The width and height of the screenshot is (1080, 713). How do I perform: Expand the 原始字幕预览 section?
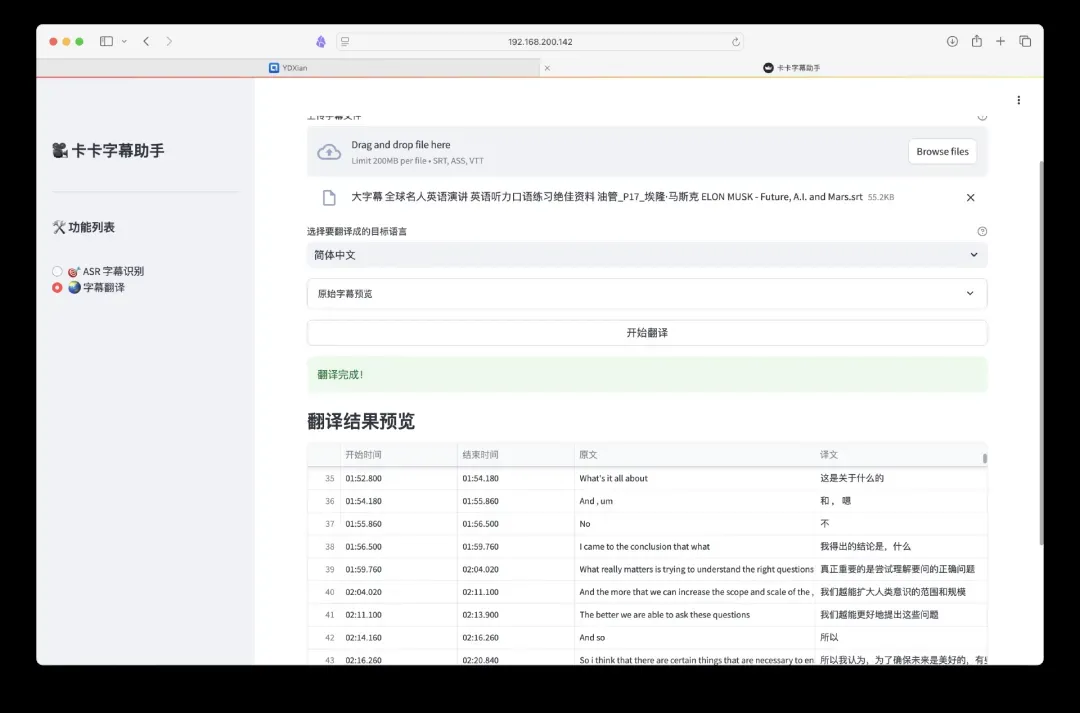(646, 294)
